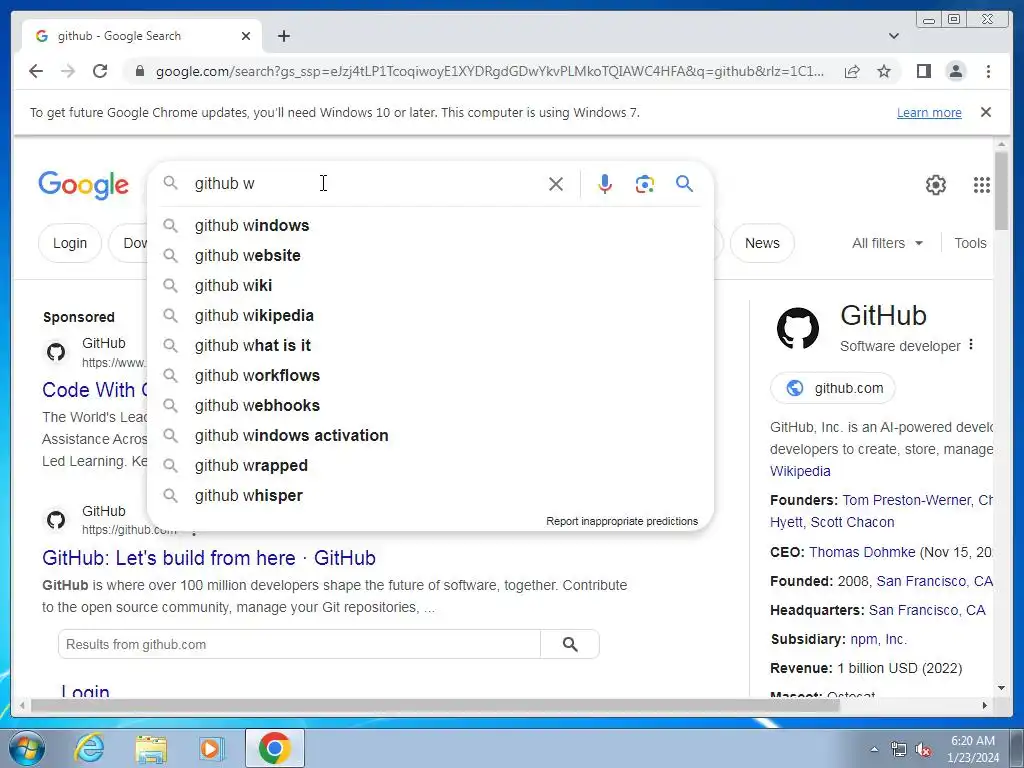The width and height of the screenshot is (1024, 768).
Task: Open the Google apps grid
Action: 982,185
